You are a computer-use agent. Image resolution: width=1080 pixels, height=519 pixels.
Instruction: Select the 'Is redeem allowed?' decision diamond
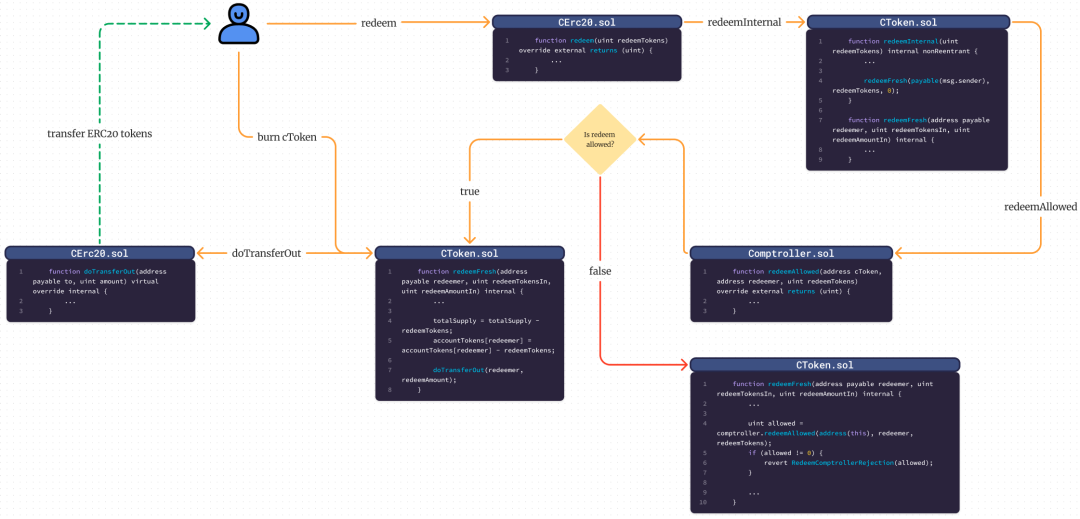[x=599, y=139]
